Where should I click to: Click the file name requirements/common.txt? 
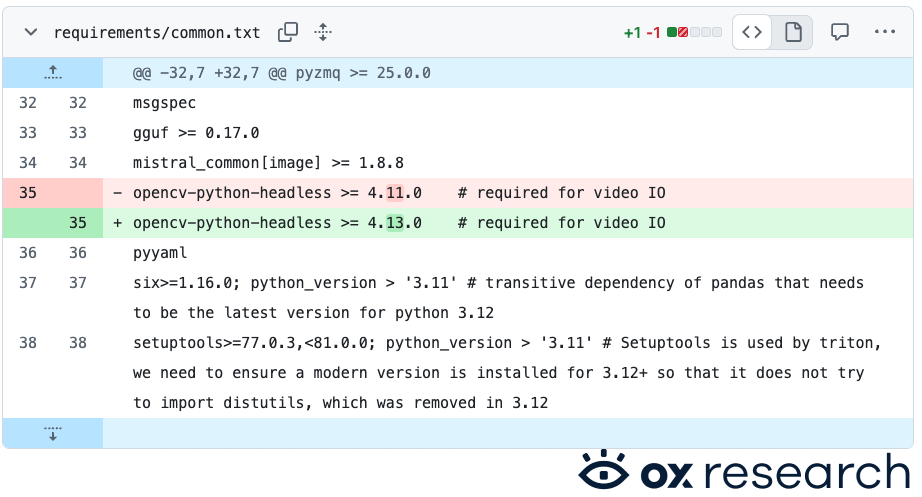pos(157,33)
